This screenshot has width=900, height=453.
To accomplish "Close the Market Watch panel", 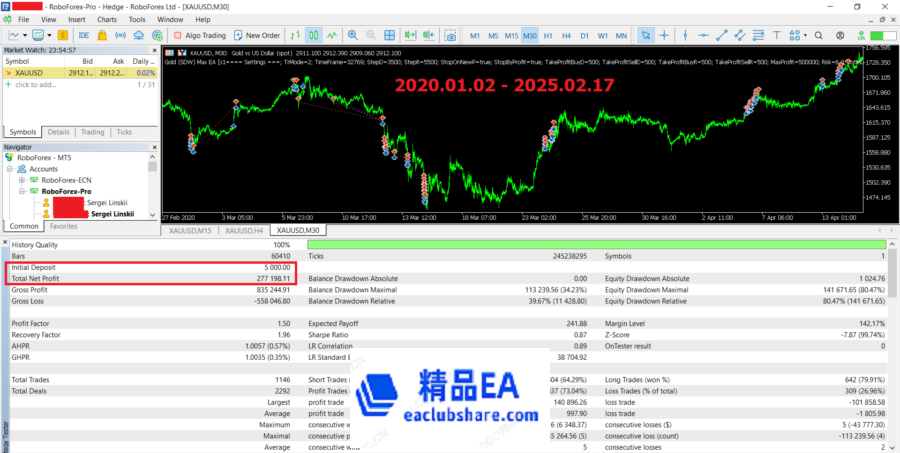I will [153, 50].
